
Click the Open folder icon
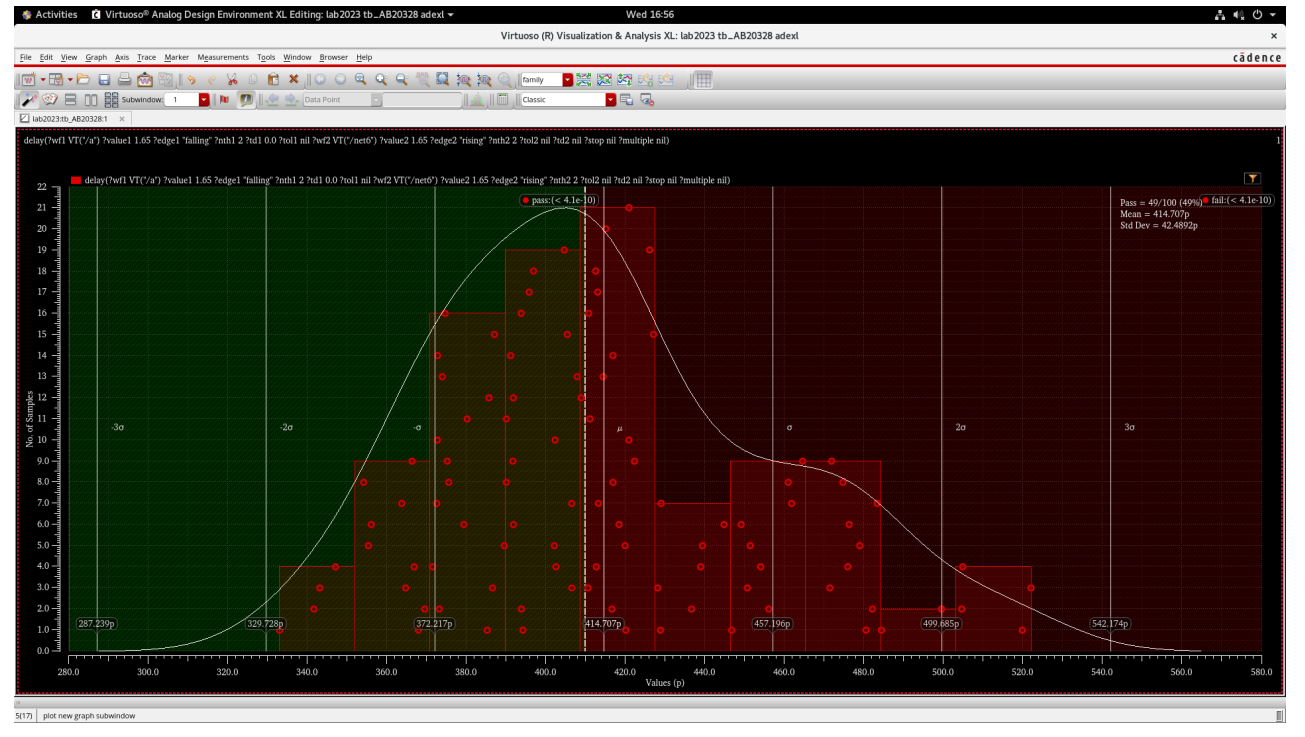point(84,80)
